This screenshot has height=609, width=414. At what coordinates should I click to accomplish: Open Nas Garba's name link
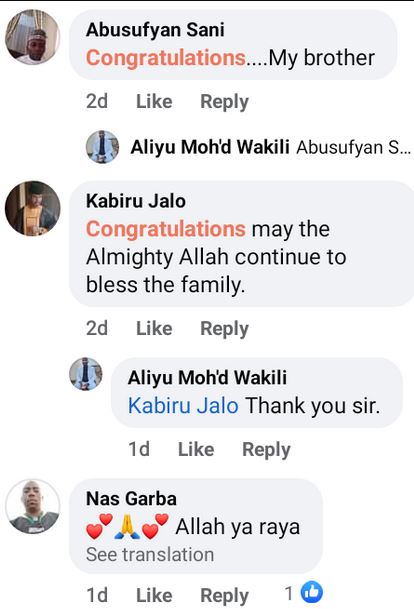(x=131, y=499)
